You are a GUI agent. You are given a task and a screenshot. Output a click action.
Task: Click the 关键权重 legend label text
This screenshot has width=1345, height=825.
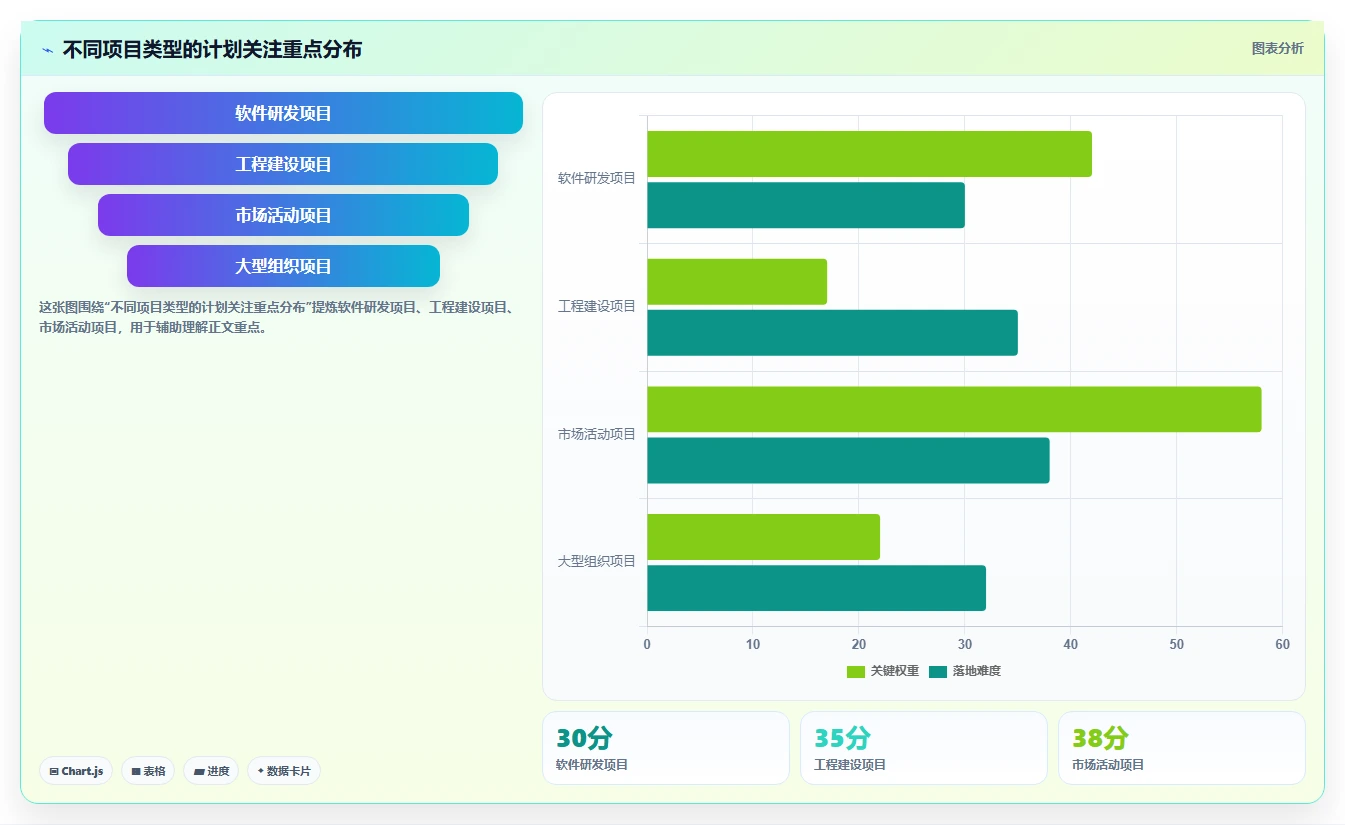(895, 671)
